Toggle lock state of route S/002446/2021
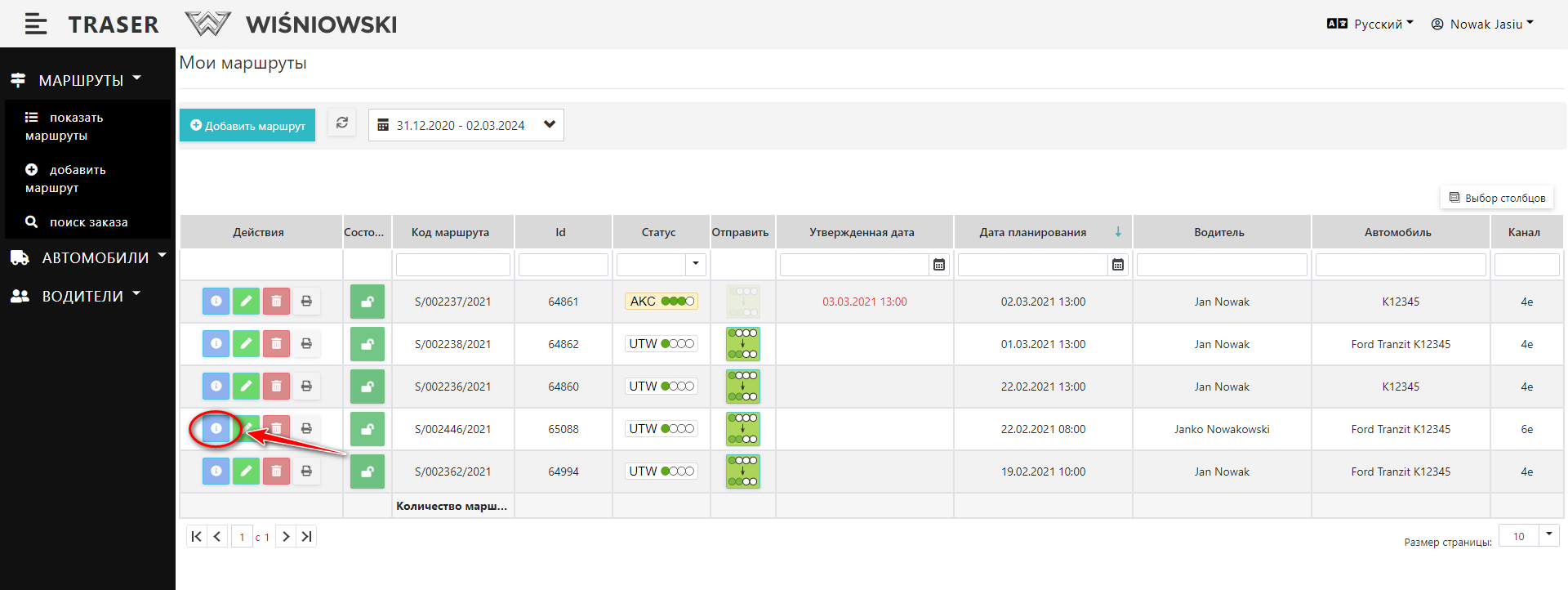The height and width of the screenshot is (590, 1568). pyautogui.click(x=367, y=429)
